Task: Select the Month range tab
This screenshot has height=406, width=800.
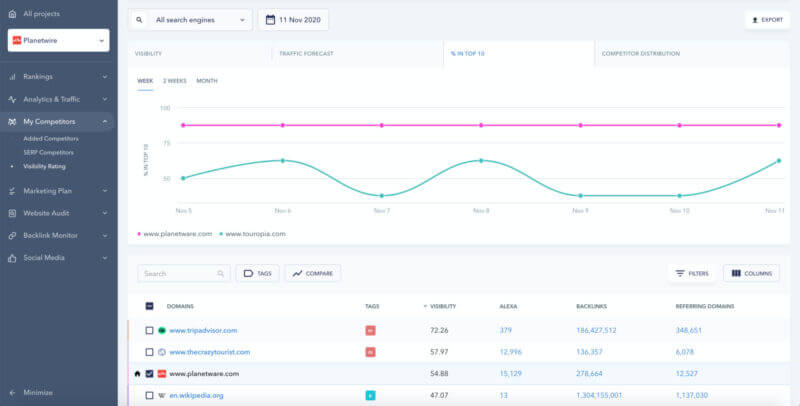Action: 207,81
